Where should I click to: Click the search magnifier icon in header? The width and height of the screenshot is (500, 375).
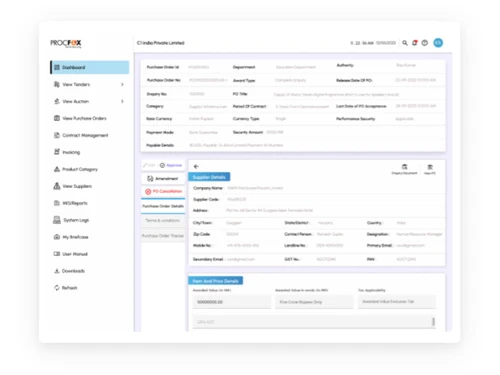(405, 43)
